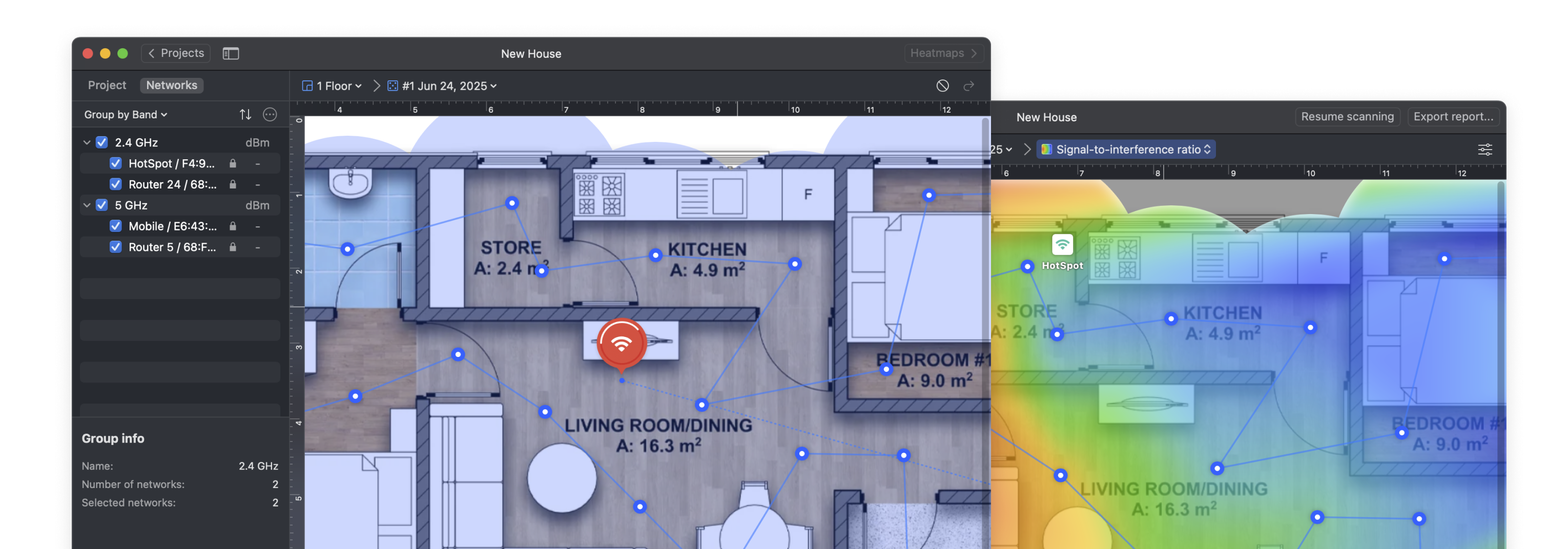Open the partially hidden snapshot dropdown in heatmap window
Image resolution: width=1568 pixels, height=549 pixels.
tap(1001, 149)
